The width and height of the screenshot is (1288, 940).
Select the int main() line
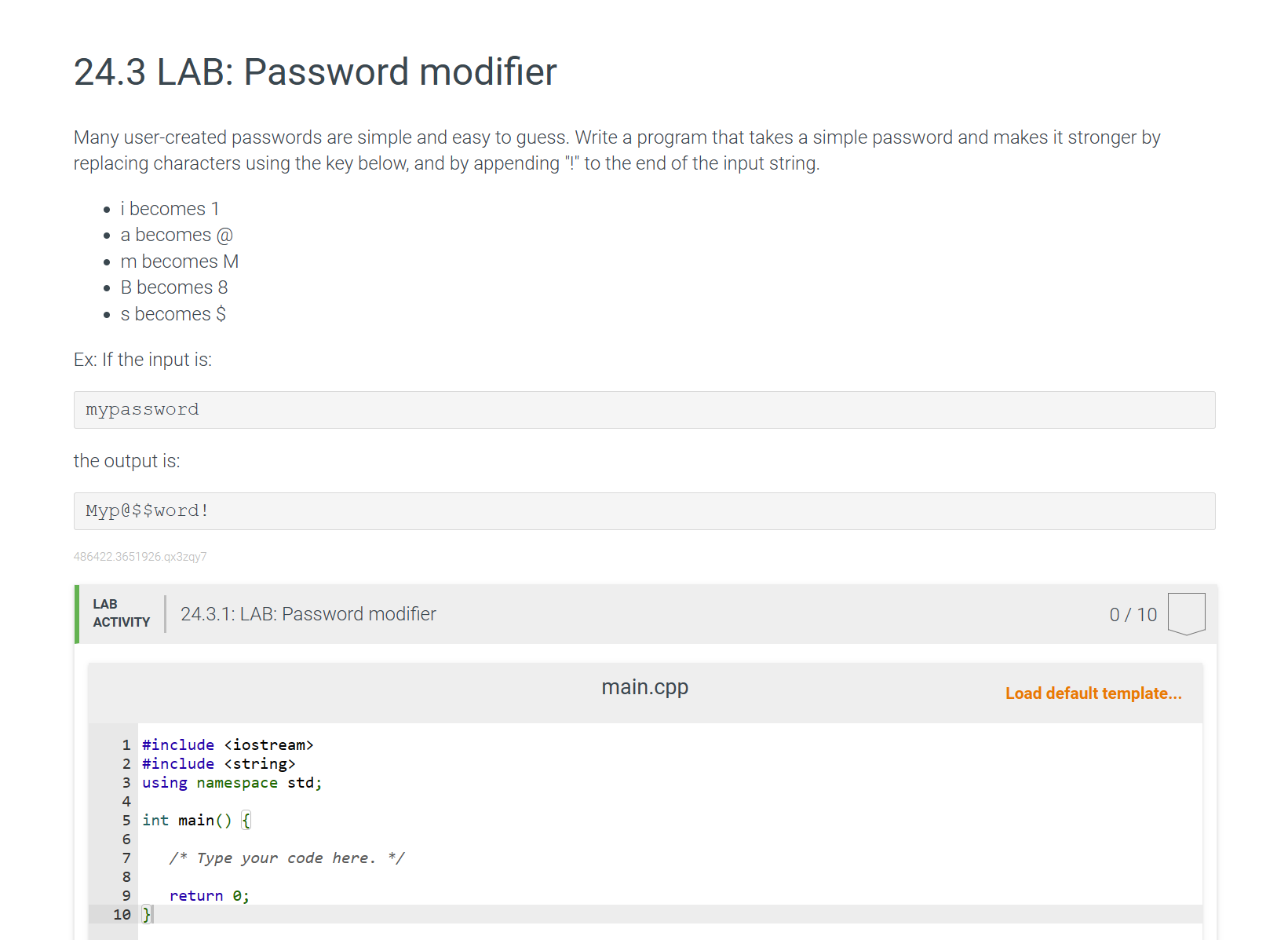coord(195,820)
